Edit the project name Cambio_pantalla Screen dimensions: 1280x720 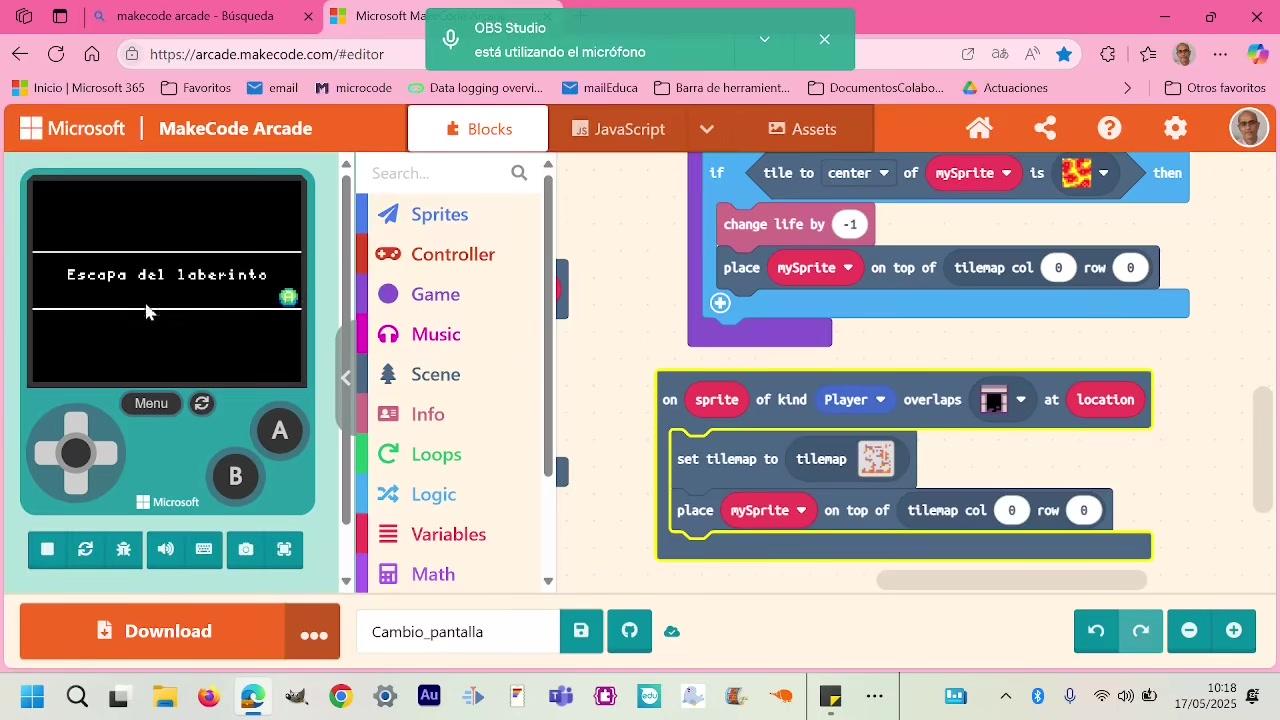(x=457, y=632)
